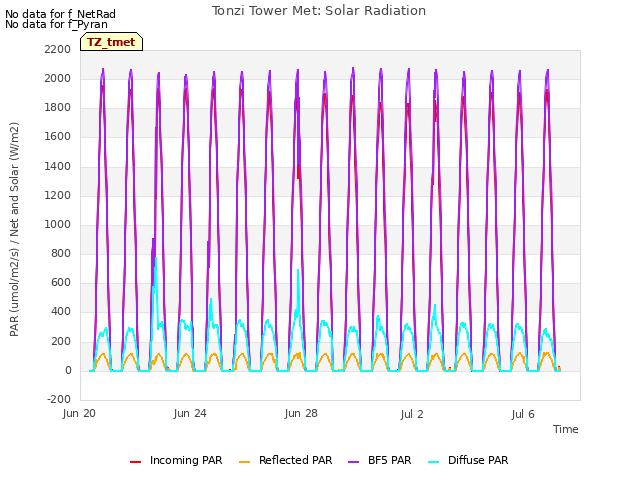The width and height of the screenshot is (640, 480).
Task: Click the cyan Diffuse PAR legend swatch
Action: tap(434, 462)
